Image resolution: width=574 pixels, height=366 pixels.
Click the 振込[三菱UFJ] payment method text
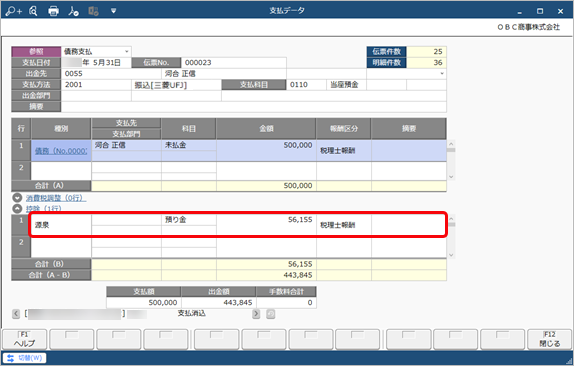point(160,85)
